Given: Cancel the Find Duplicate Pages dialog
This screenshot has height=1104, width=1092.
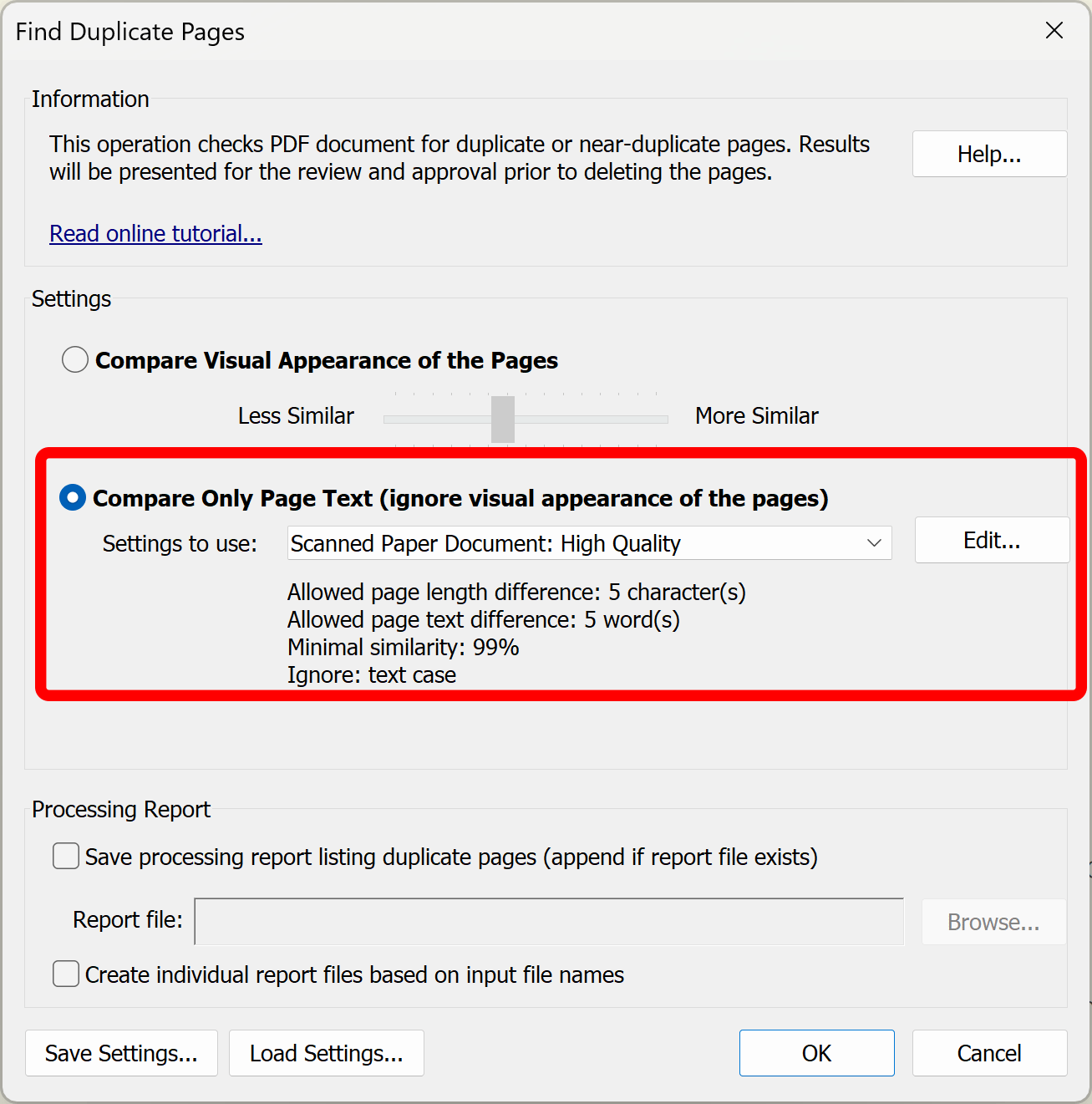Looking at the screenshot, I should click(989, 1053).
